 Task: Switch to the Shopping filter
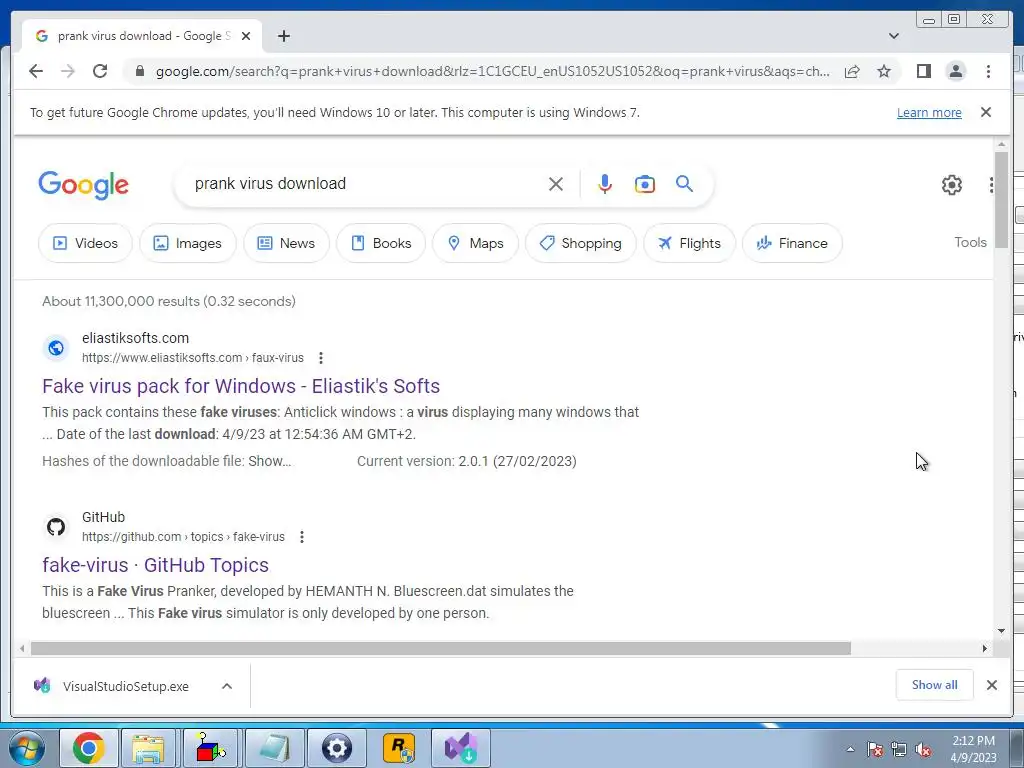click(581, 243)
